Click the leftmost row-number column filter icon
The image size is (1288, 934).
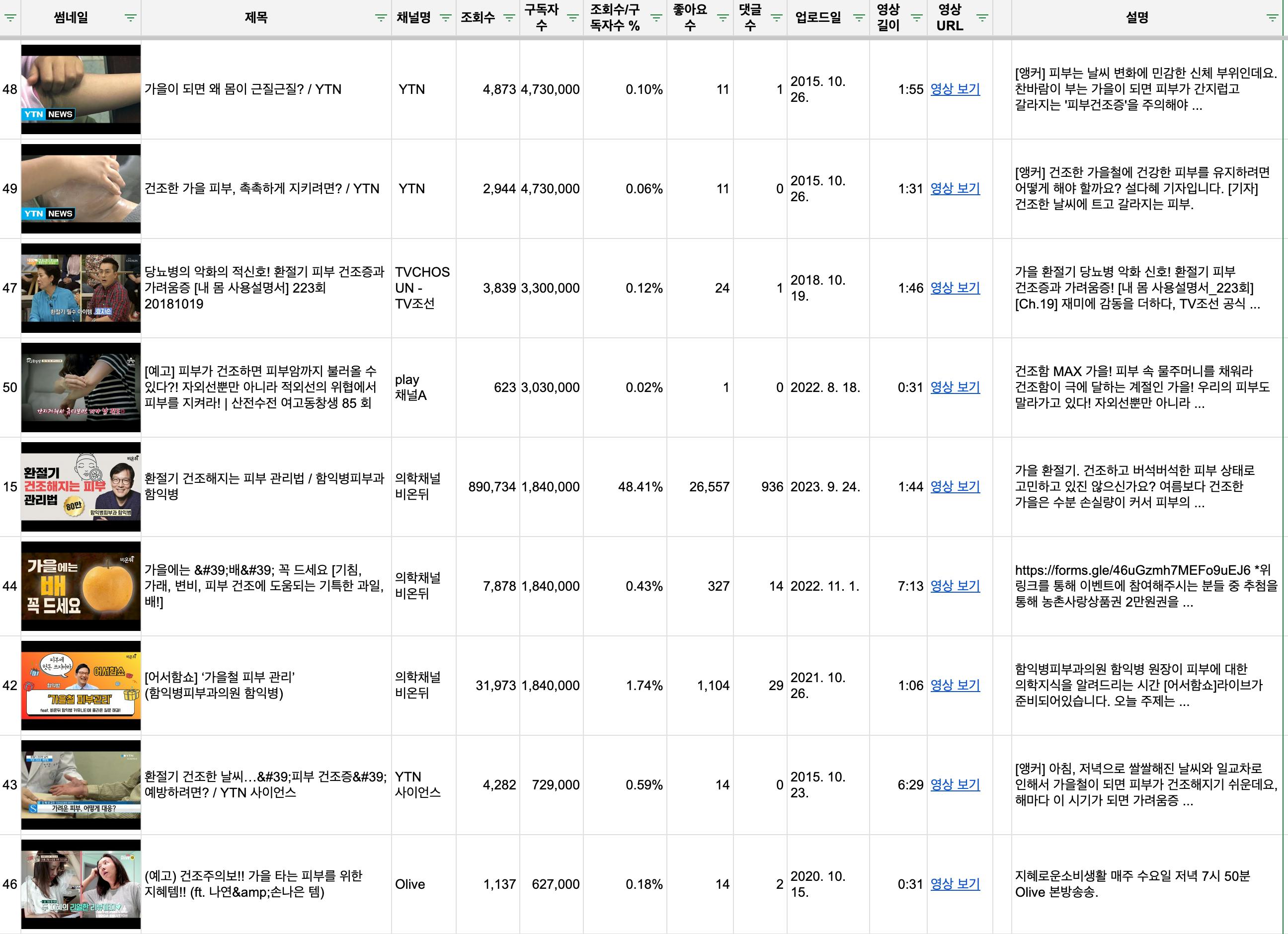point(10,17)
